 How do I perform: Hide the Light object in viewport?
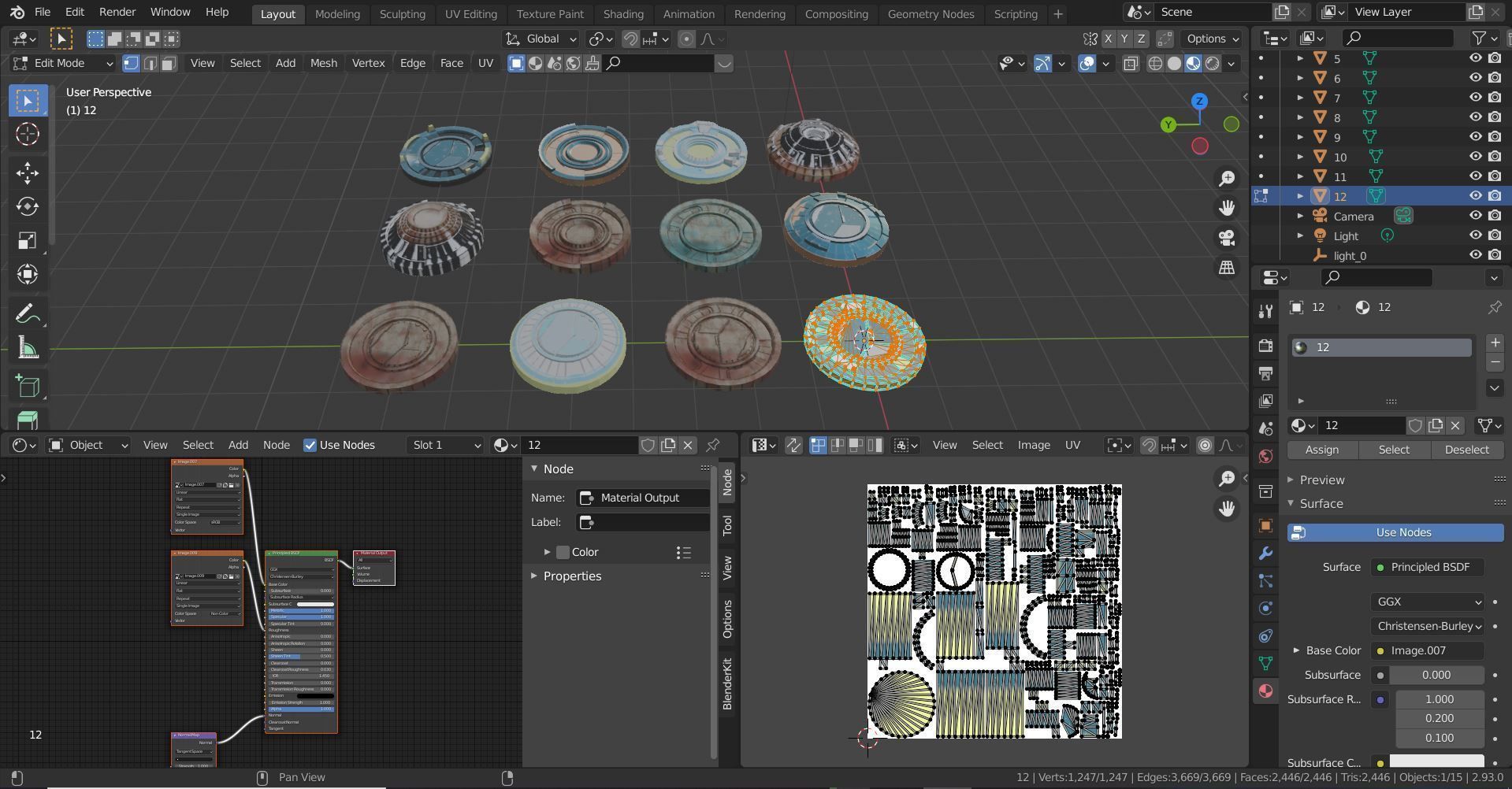tap(1475, 235)
